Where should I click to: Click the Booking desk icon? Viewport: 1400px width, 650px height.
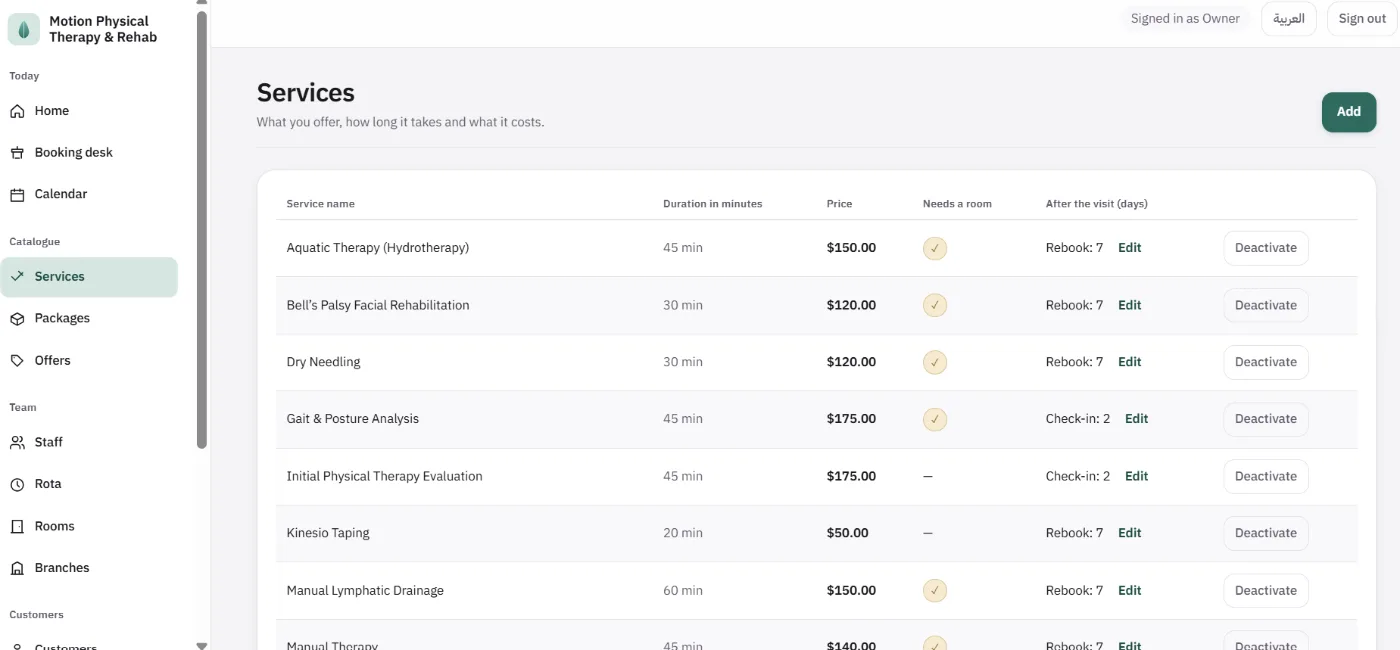pyautogui.click(x=17, y=153)
